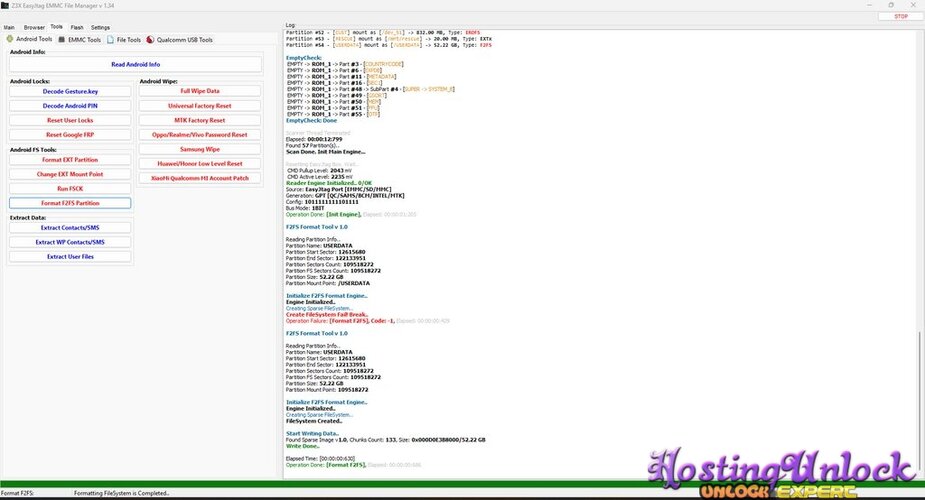This screenshot has width=925, height=500.
Task: Switch to the Android Tools tab
Action: tap(29, 39)
